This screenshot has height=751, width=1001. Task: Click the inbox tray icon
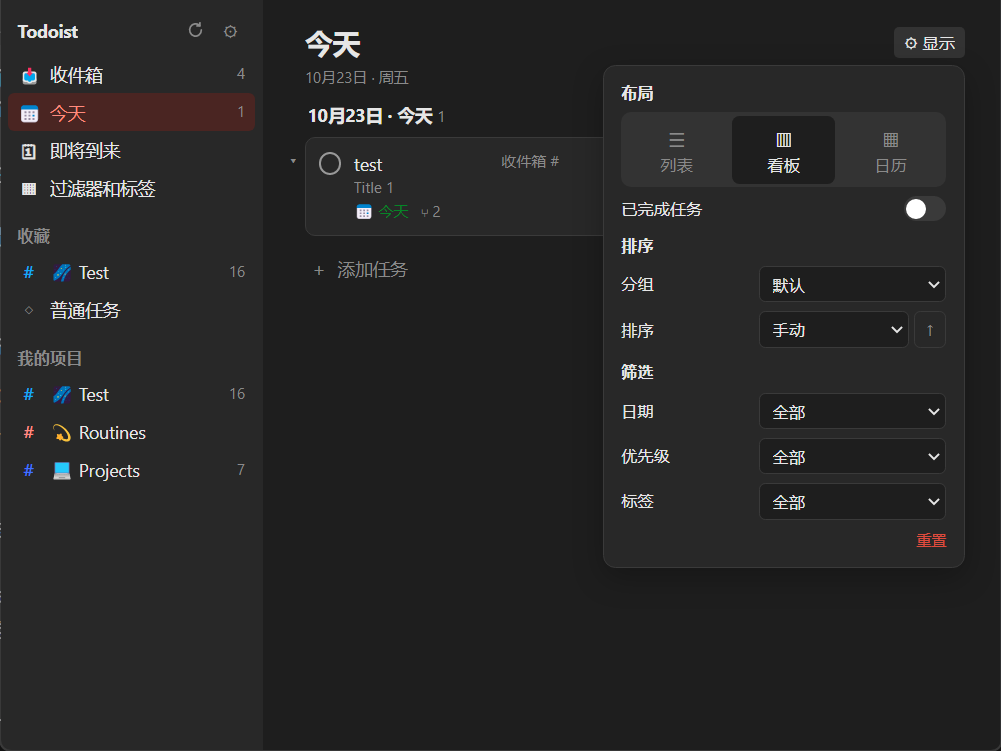coord(29,76)
